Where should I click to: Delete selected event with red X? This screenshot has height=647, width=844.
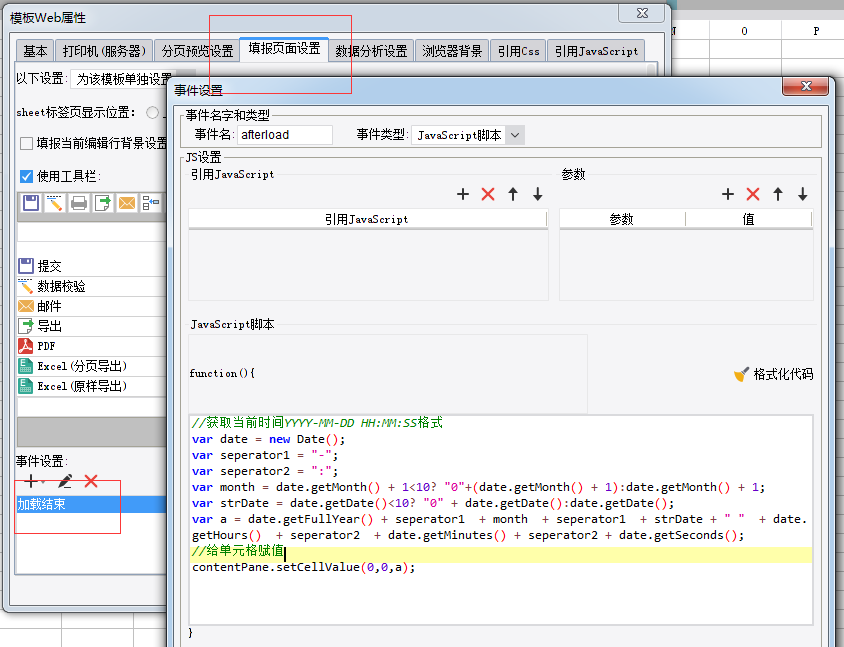(x=91, y=481)
